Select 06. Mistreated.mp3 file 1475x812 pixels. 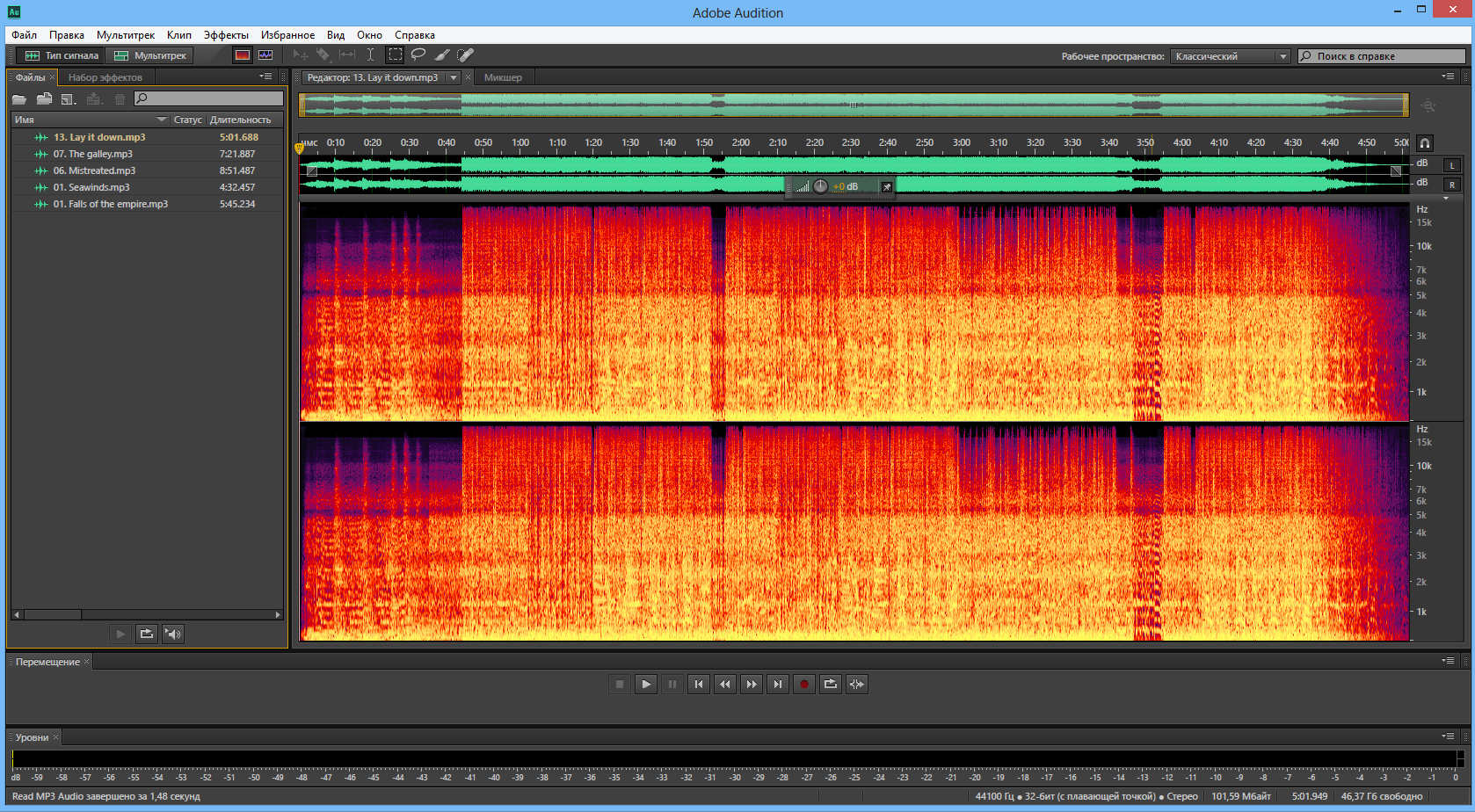tap(147, 170)
